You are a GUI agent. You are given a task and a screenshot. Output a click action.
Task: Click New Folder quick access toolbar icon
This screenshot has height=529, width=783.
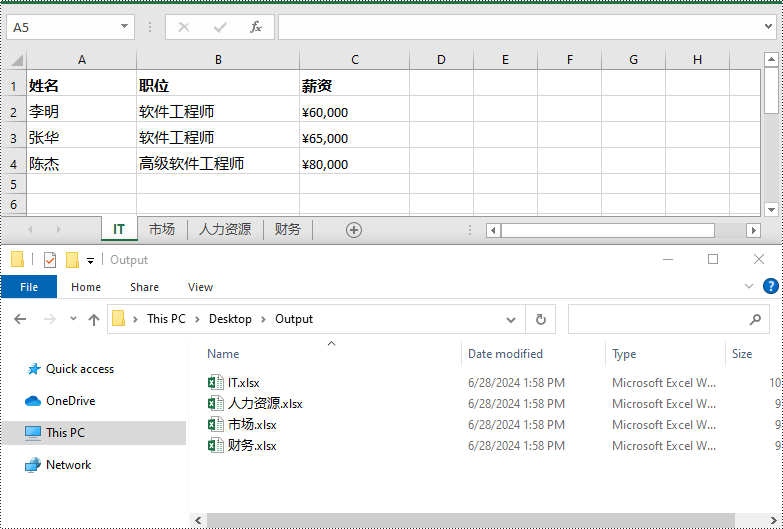[x=72, y=260]
